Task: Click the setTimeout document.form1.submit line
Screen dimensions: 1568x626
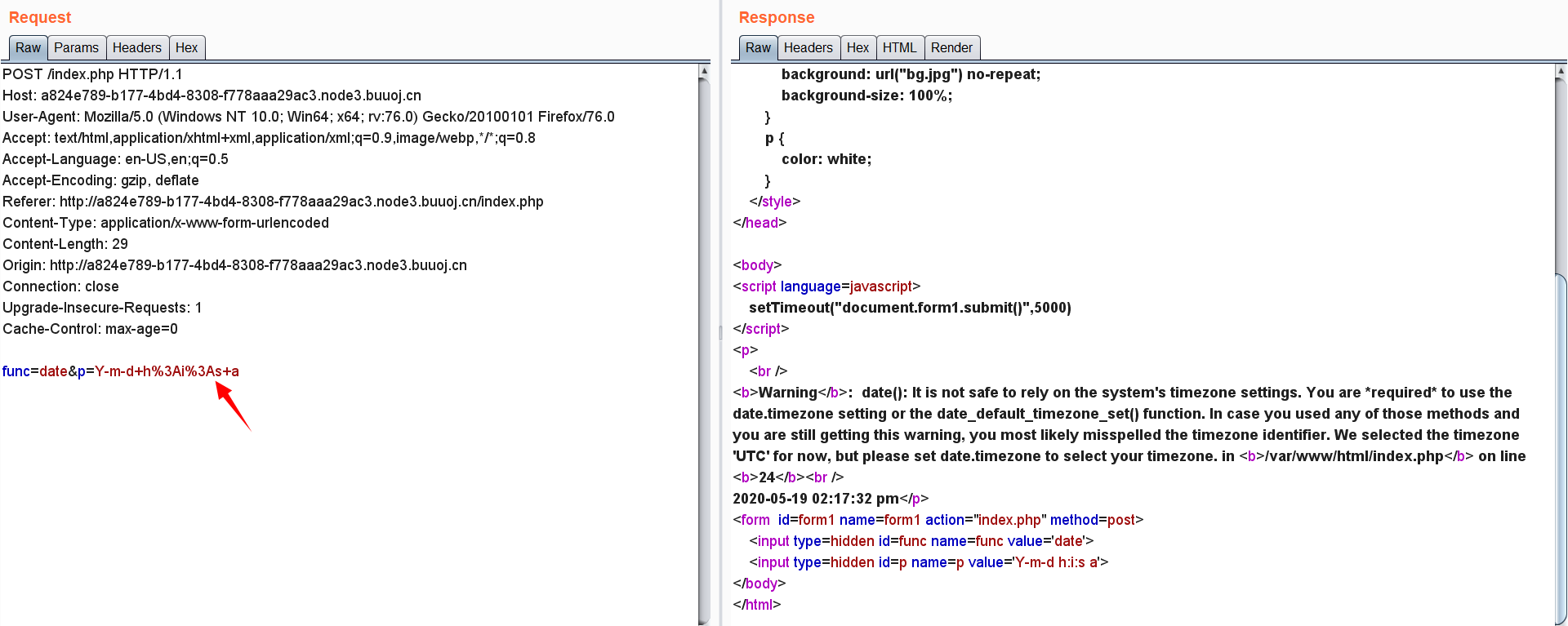Action: pos(910,308)
